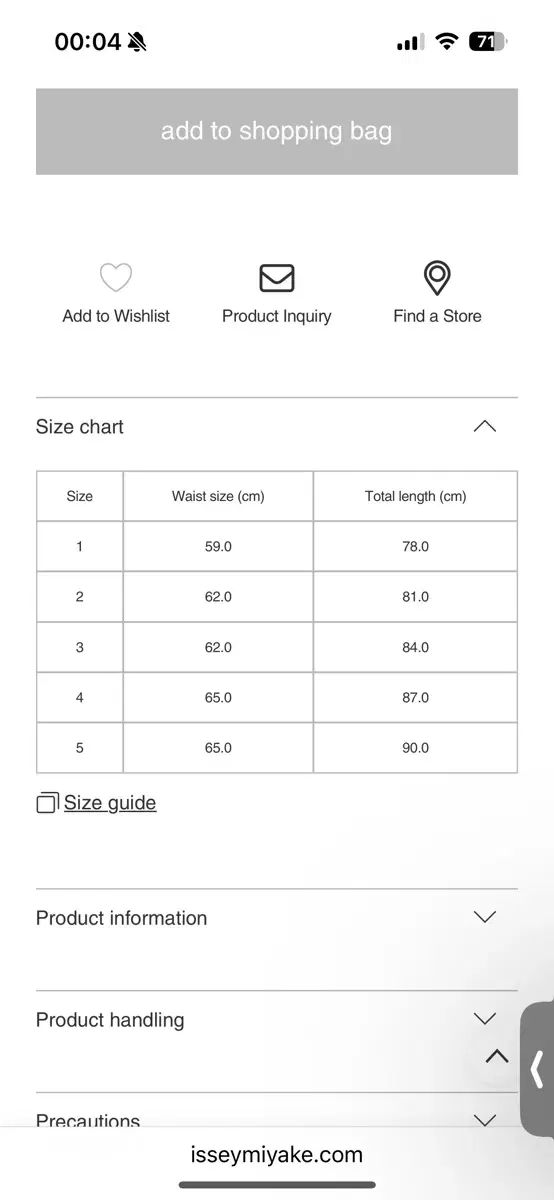Screen dimensions: 554x1200
Task: Tap the Waist size (cm) column header
Action: (x=218, y=496)
